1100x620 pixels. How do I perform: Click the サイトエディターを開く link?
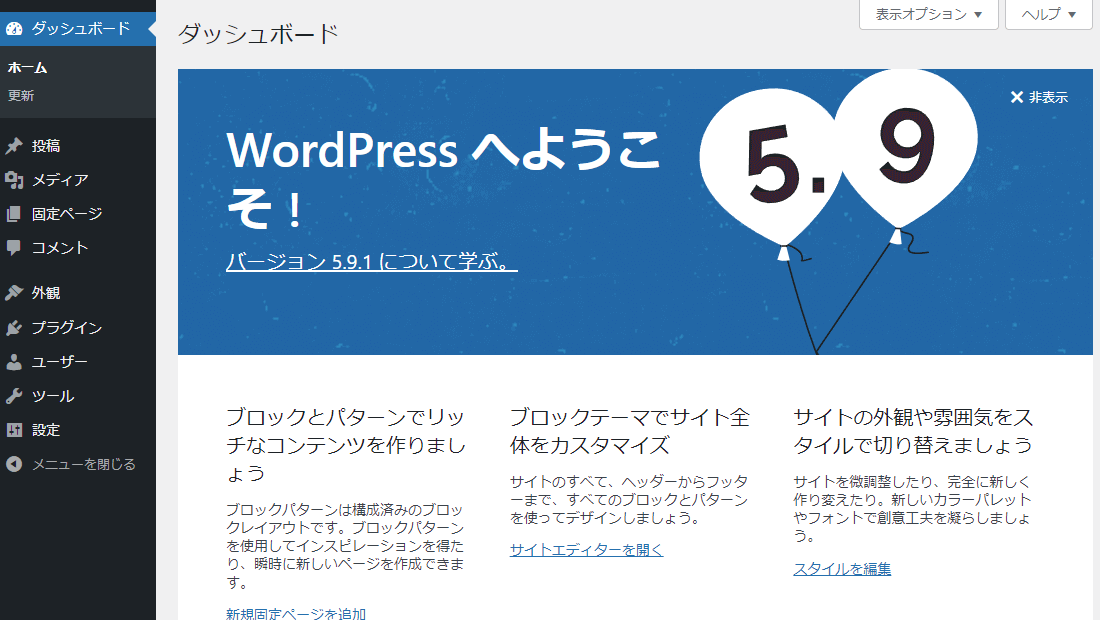586,550
